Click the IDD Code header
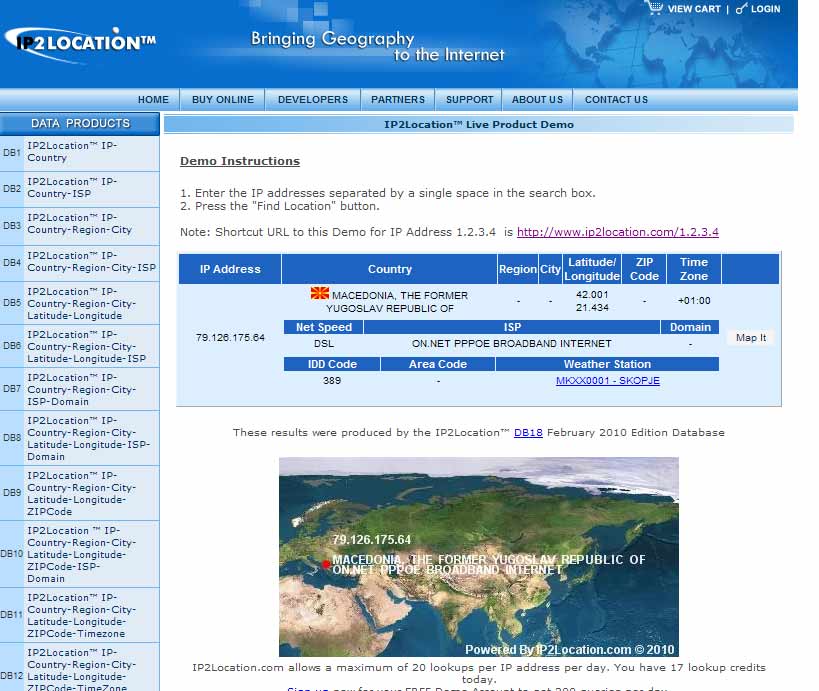 tap(332, 365)
